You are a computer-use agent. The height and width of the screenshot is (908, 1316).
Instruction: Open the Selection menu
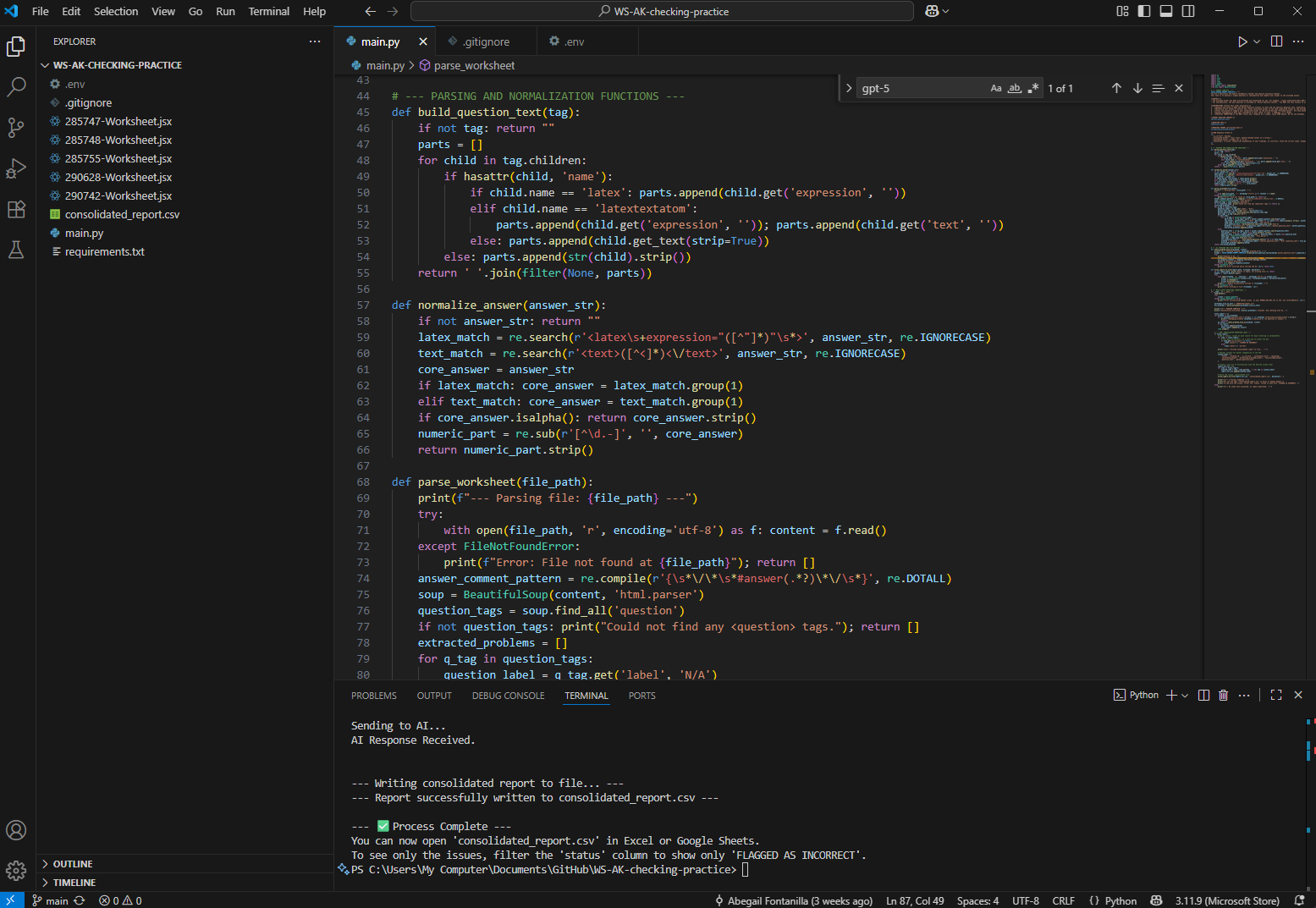[x=116, y=11]
